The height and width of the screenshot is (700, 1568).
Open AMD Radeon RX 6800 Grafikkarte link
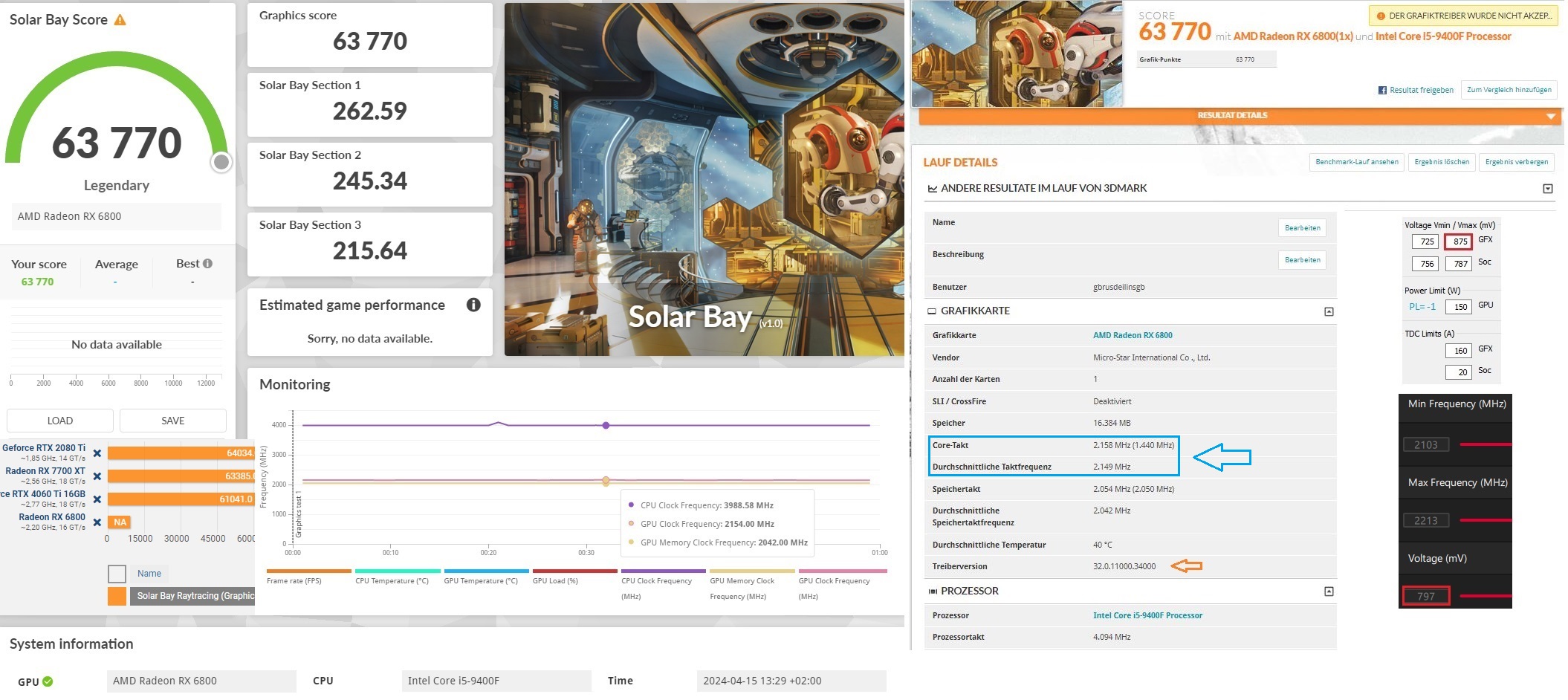pyautogui.click(x=1133, y=335)
